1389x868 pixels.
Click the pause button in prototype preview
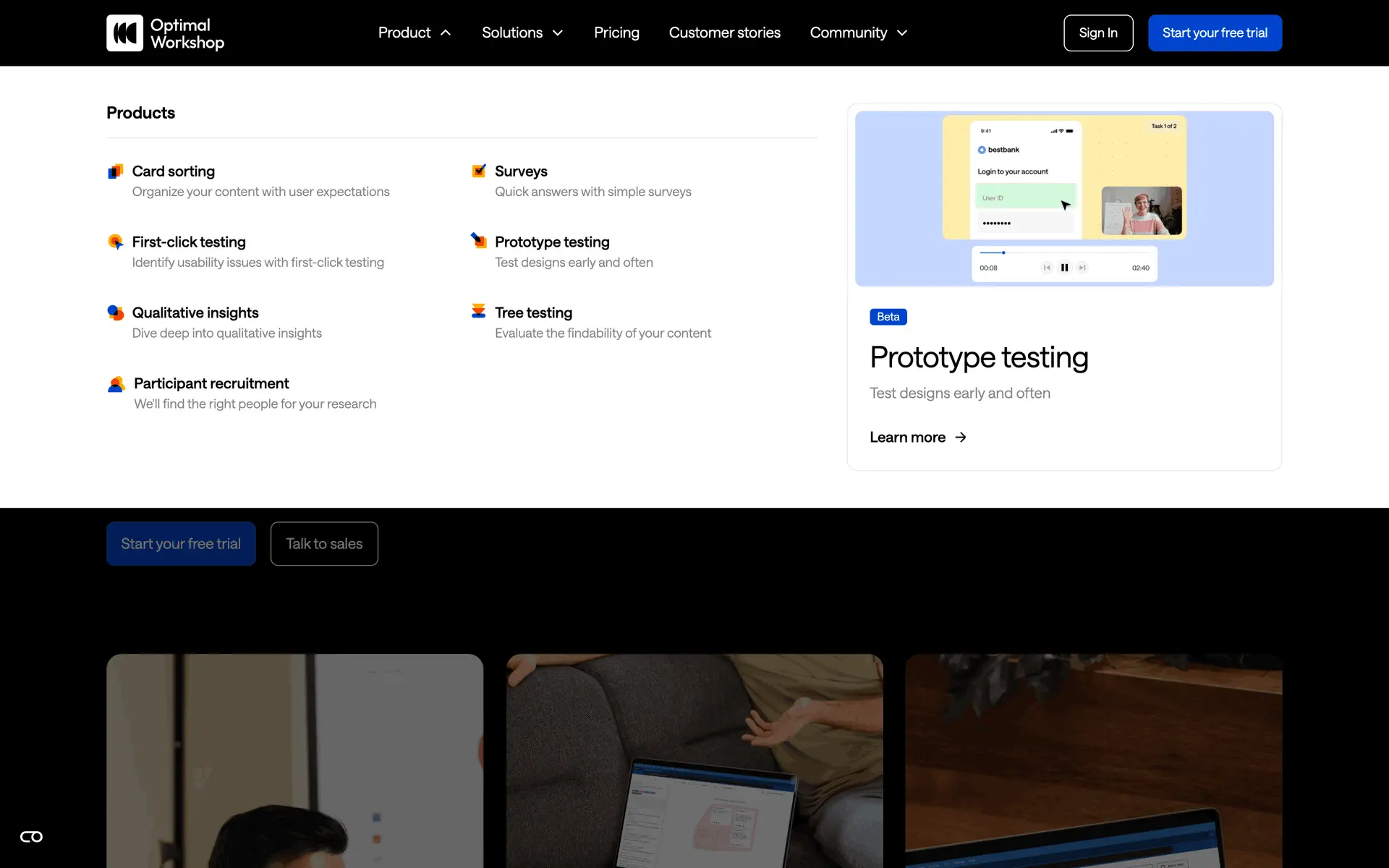pos(1064,268)
